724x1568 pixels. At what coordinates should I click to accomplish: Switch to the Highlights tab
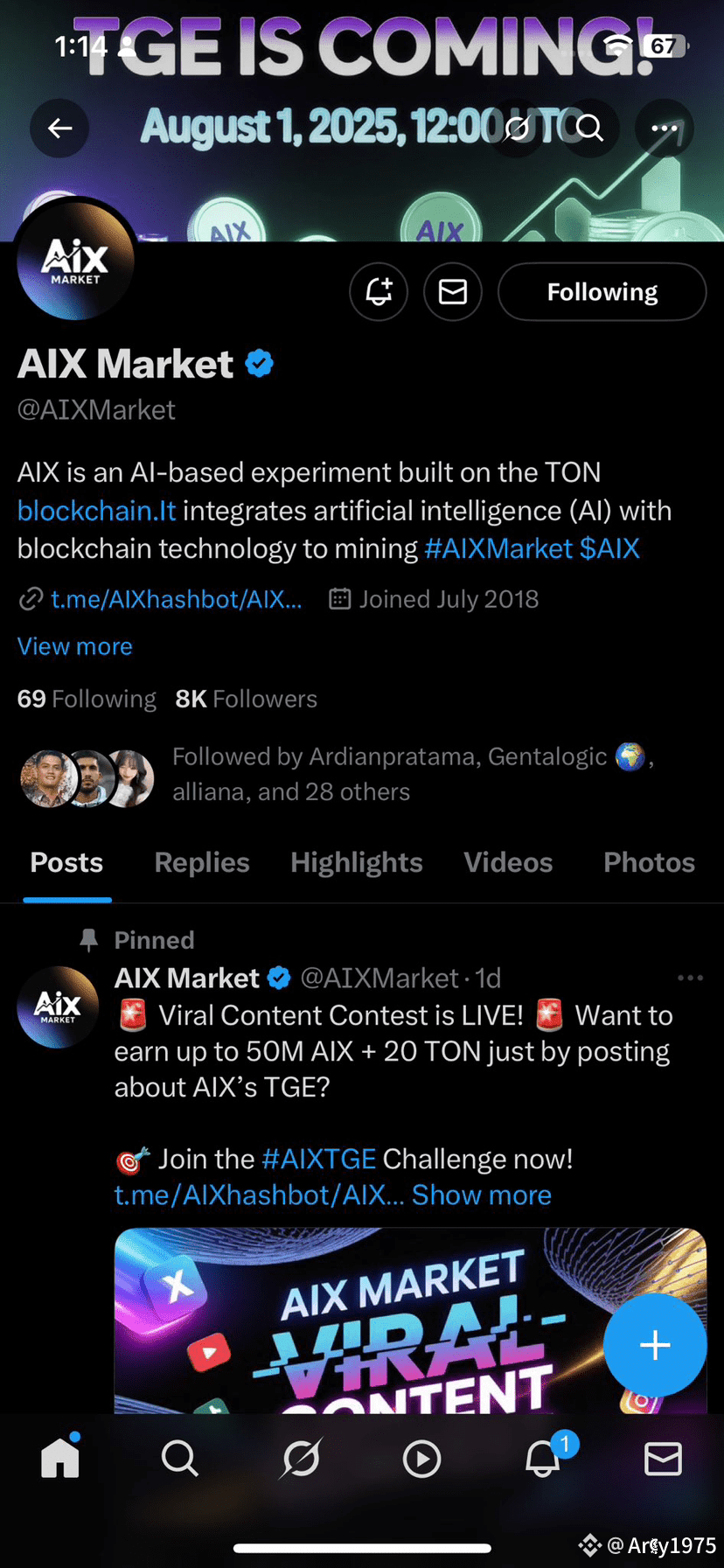pyautogui.click(x=357, y=862)
